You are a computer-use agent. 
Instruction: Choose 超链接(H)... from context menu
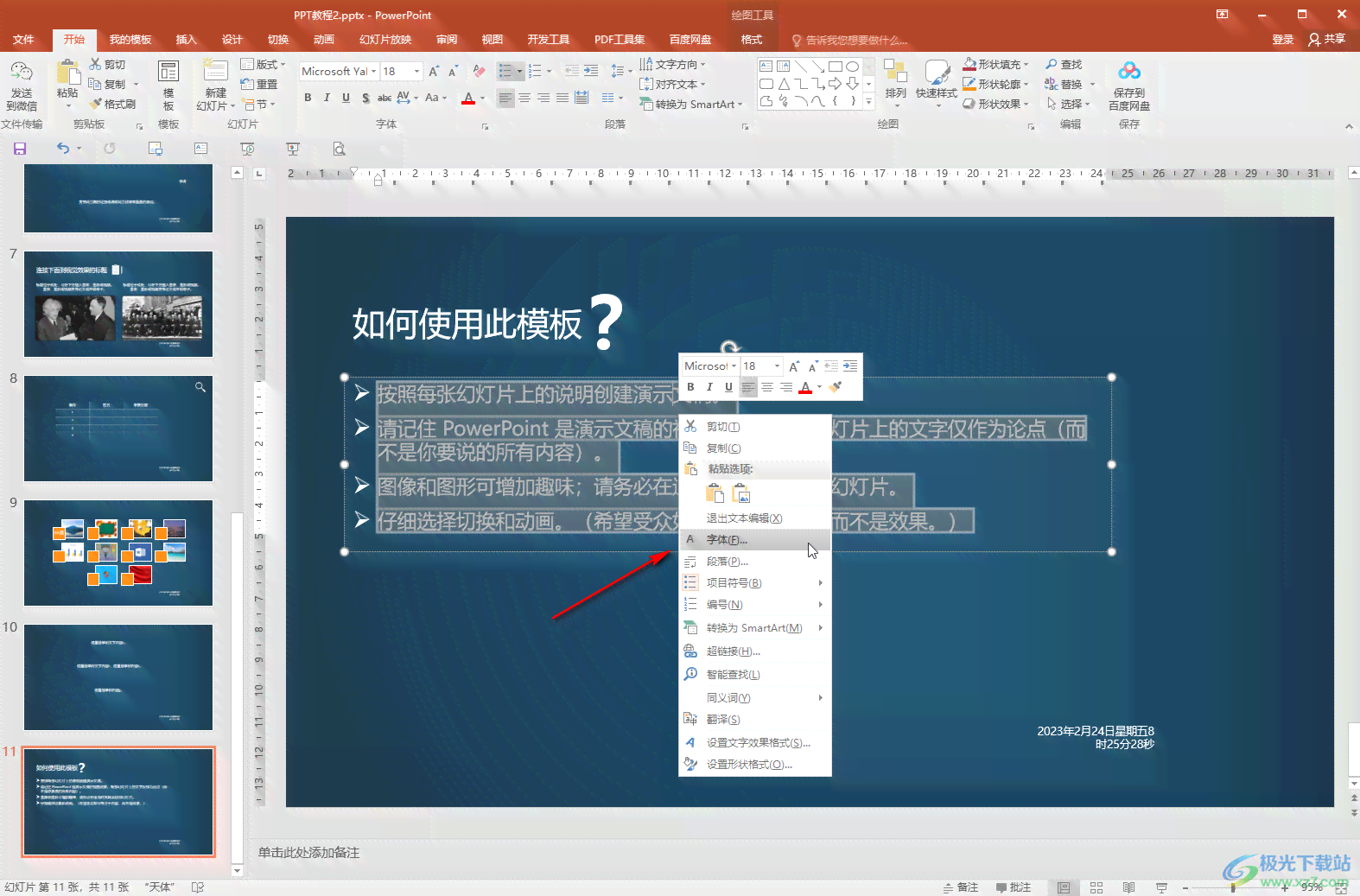[755, 651]
